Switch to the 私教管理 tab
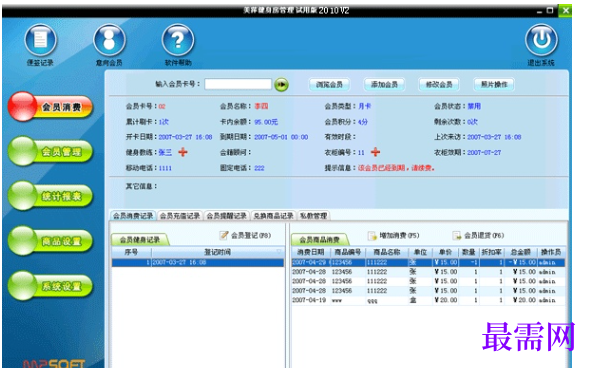The height and width of the screenshot is (368, 594). [x=313, y=216]
